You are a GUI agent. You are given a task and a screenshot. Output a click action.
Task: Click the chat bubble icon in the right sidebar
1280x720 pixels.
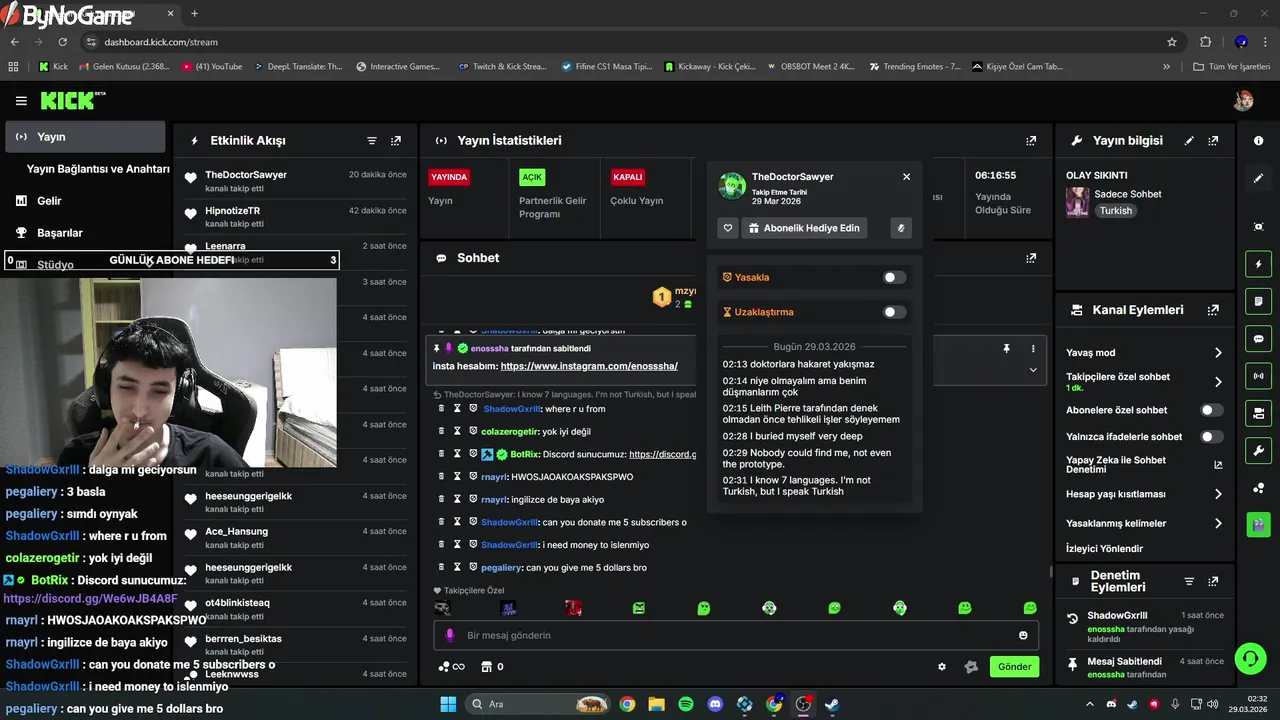click(x=1258, y=339)
